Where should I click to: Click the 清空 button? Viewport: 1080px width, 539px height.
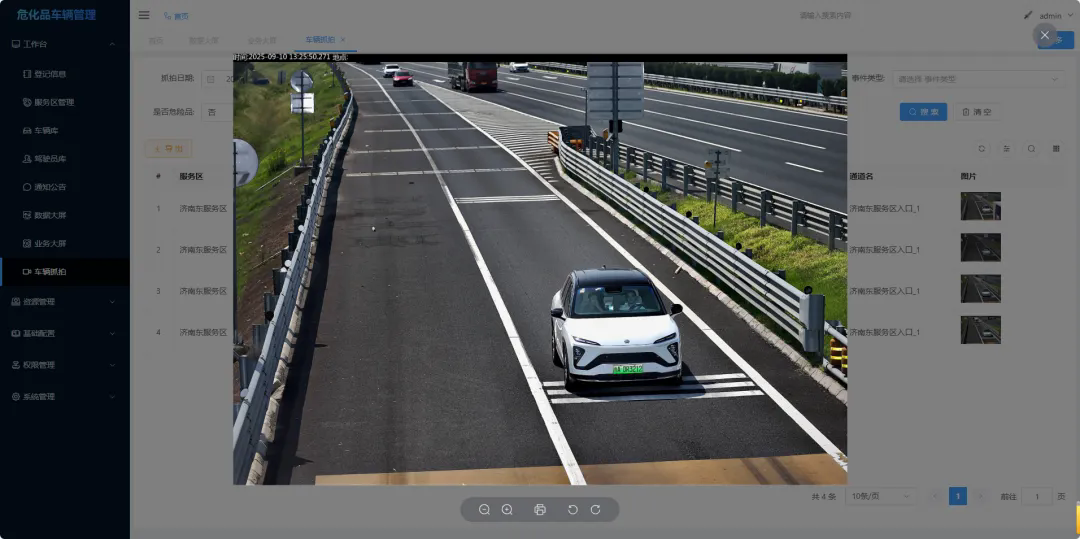[x=977, y=112]
